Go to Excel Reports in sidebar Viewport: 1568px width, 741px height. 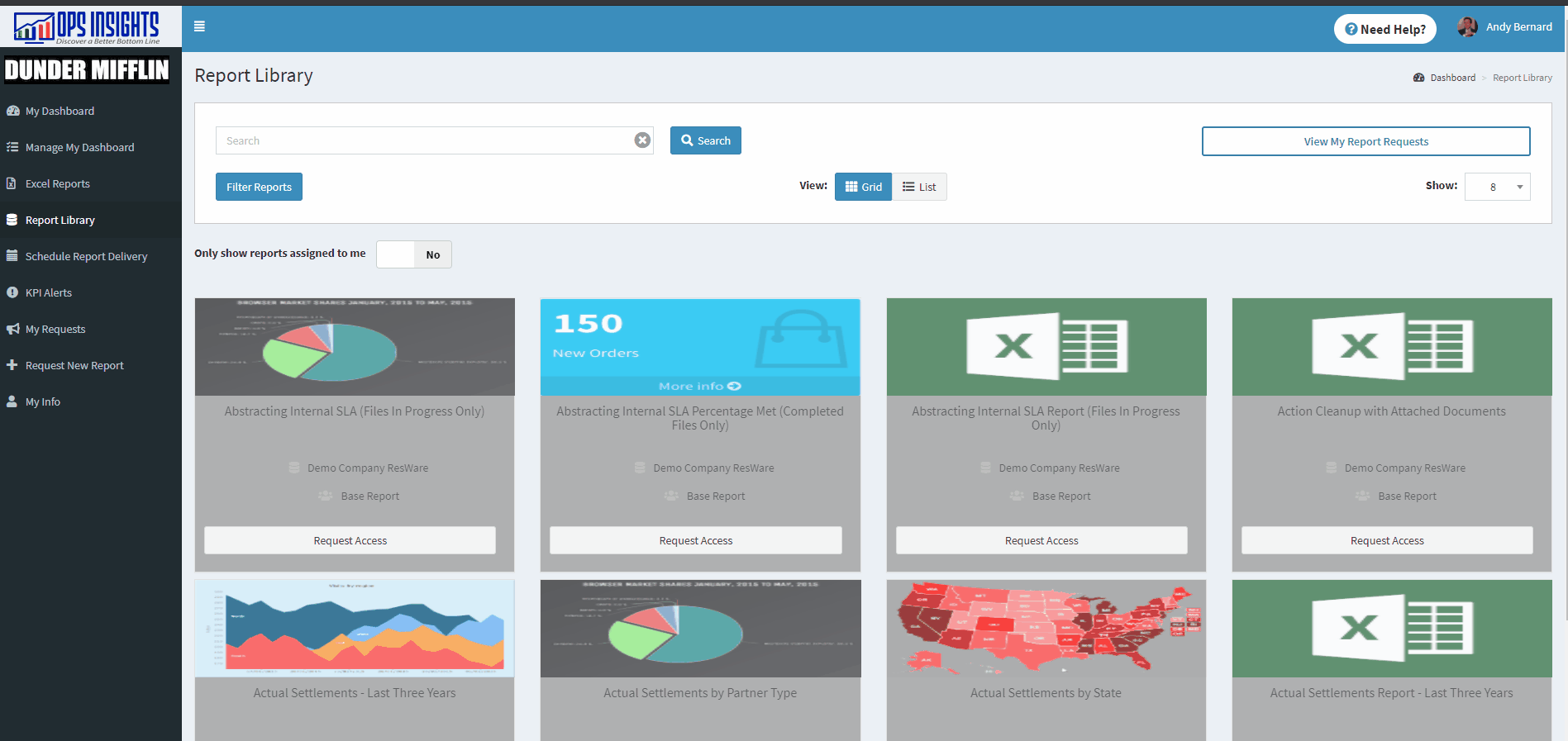click(57, 183)
